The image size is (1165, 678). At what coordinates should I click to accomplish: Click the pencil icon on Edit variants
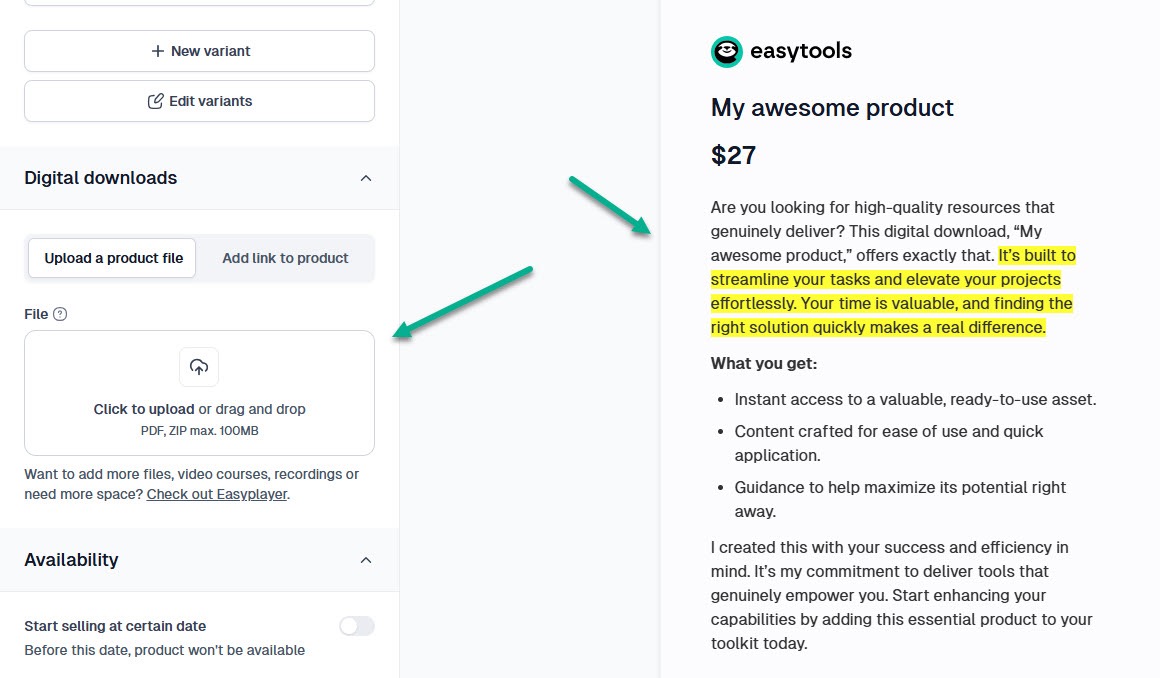(155, 101)
